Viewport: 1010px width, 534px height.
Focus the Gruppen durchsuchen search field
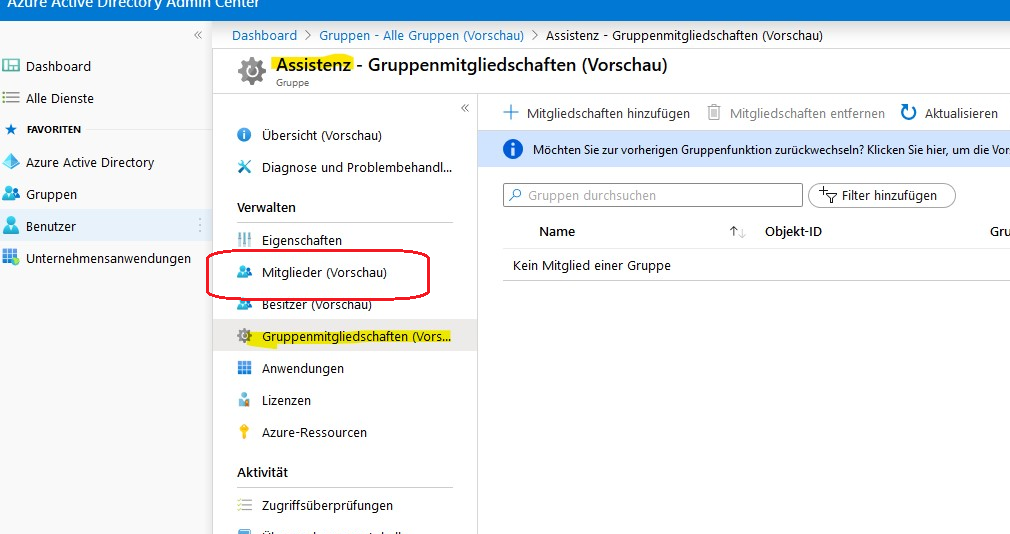click(653, 195)
